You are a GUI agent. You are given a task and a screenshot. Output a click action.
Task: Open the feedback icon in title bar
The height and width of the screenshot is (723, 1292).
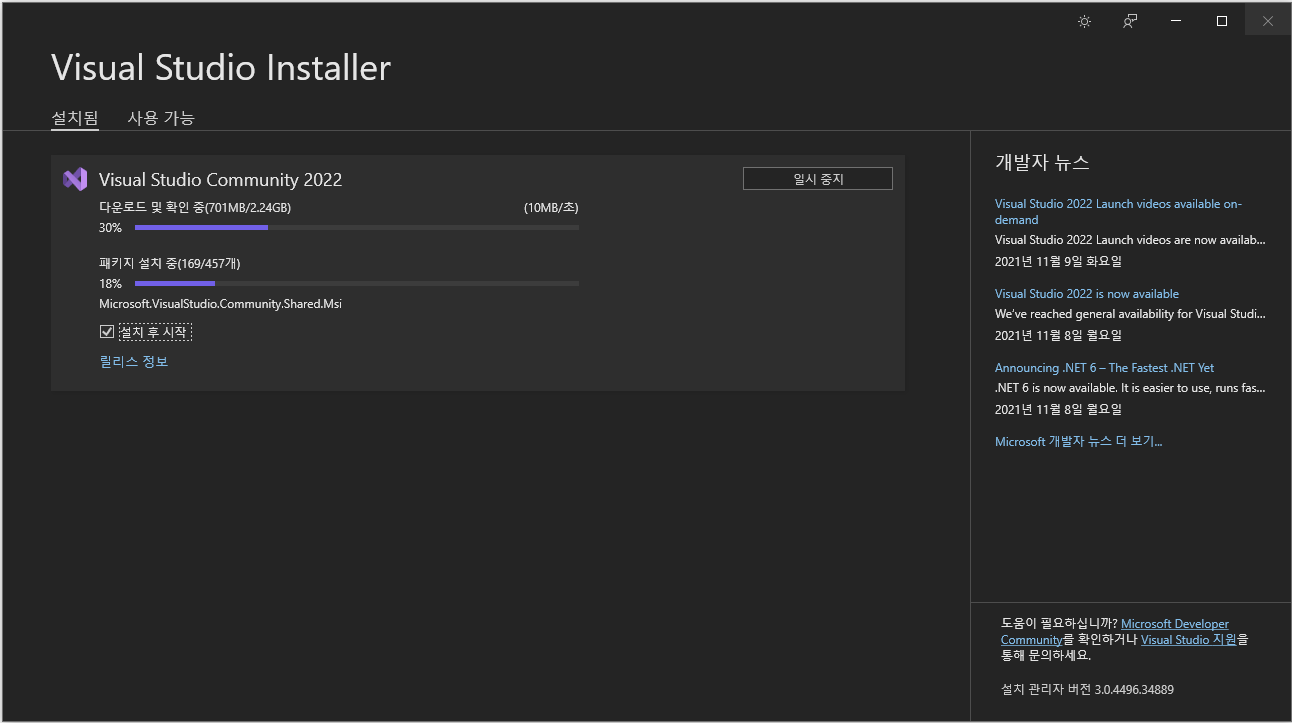click(x=1130, y=21)
